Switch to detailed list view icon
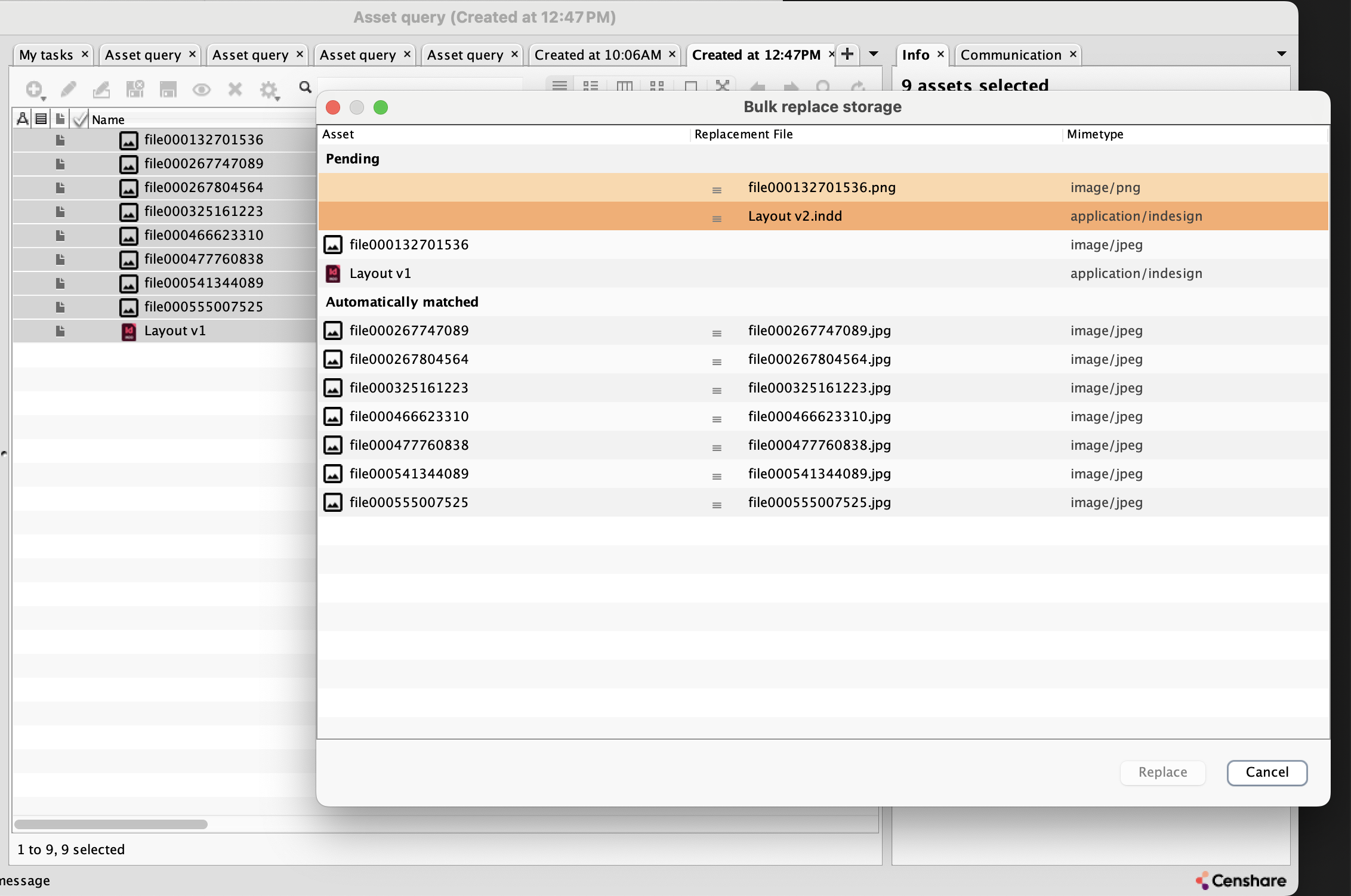The width and height of the screenshot is (1351, 896). [x=591, y=85]
